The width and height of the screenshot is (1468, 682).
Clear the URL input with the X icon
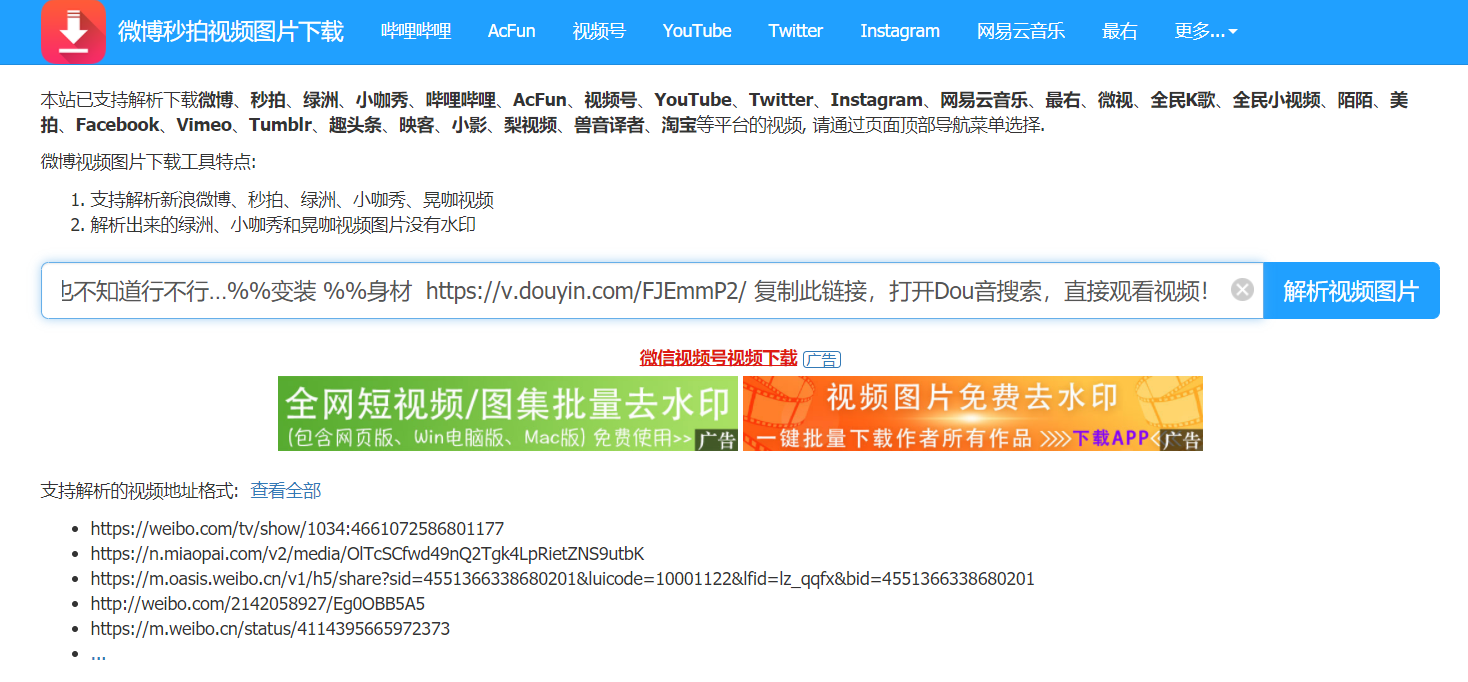click(1242, 290)
